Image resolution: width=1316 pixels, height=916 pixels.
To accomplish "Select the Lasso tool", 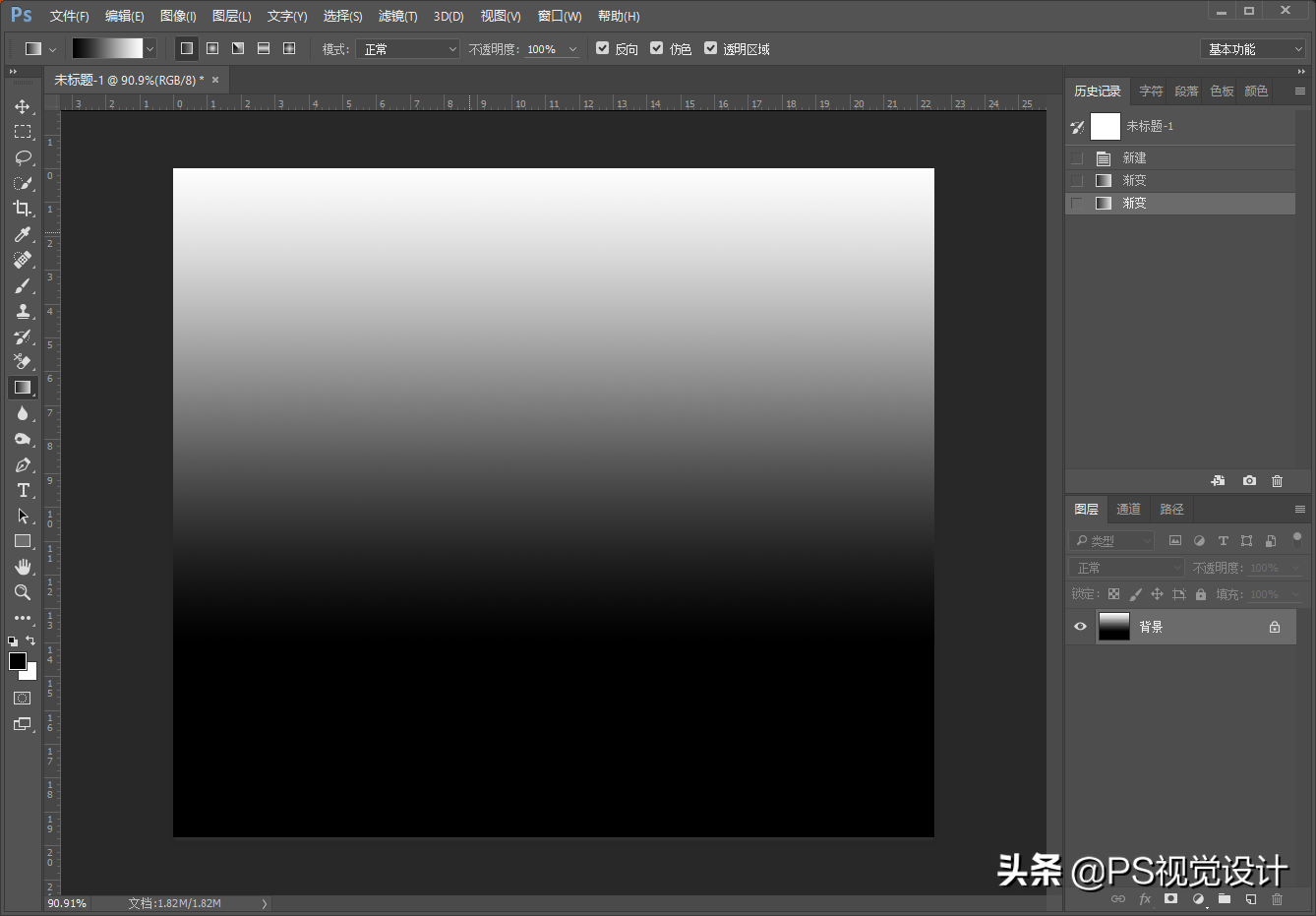I will tap(23, 157).
